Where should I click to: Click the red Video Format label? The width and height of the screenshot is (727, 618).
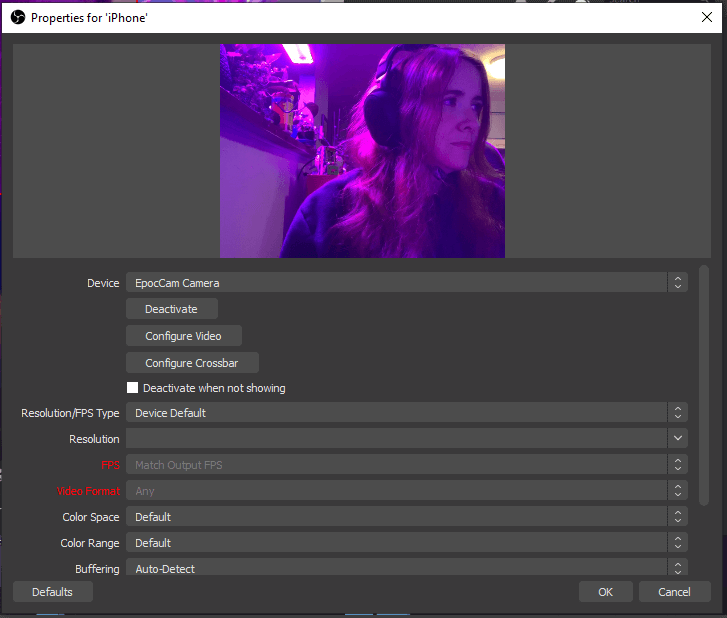click(88, 491)
